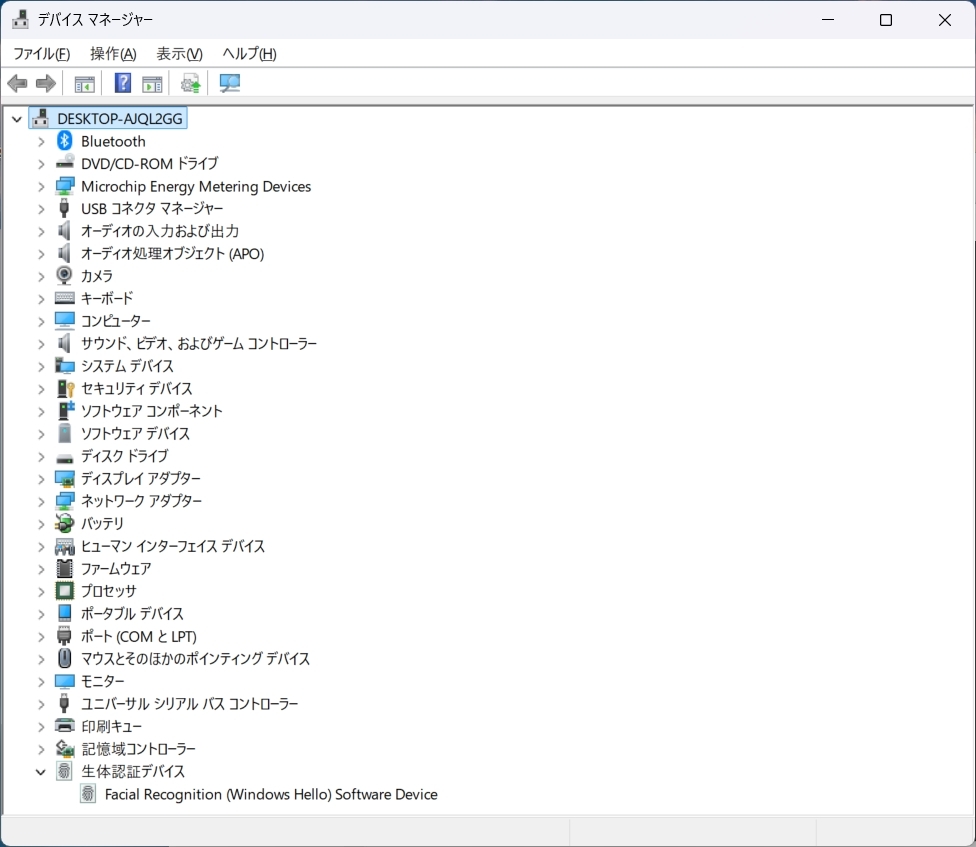Click the カメラ webcam icon
The width and height of the screenshot is (976, 847).
point(65,276)
